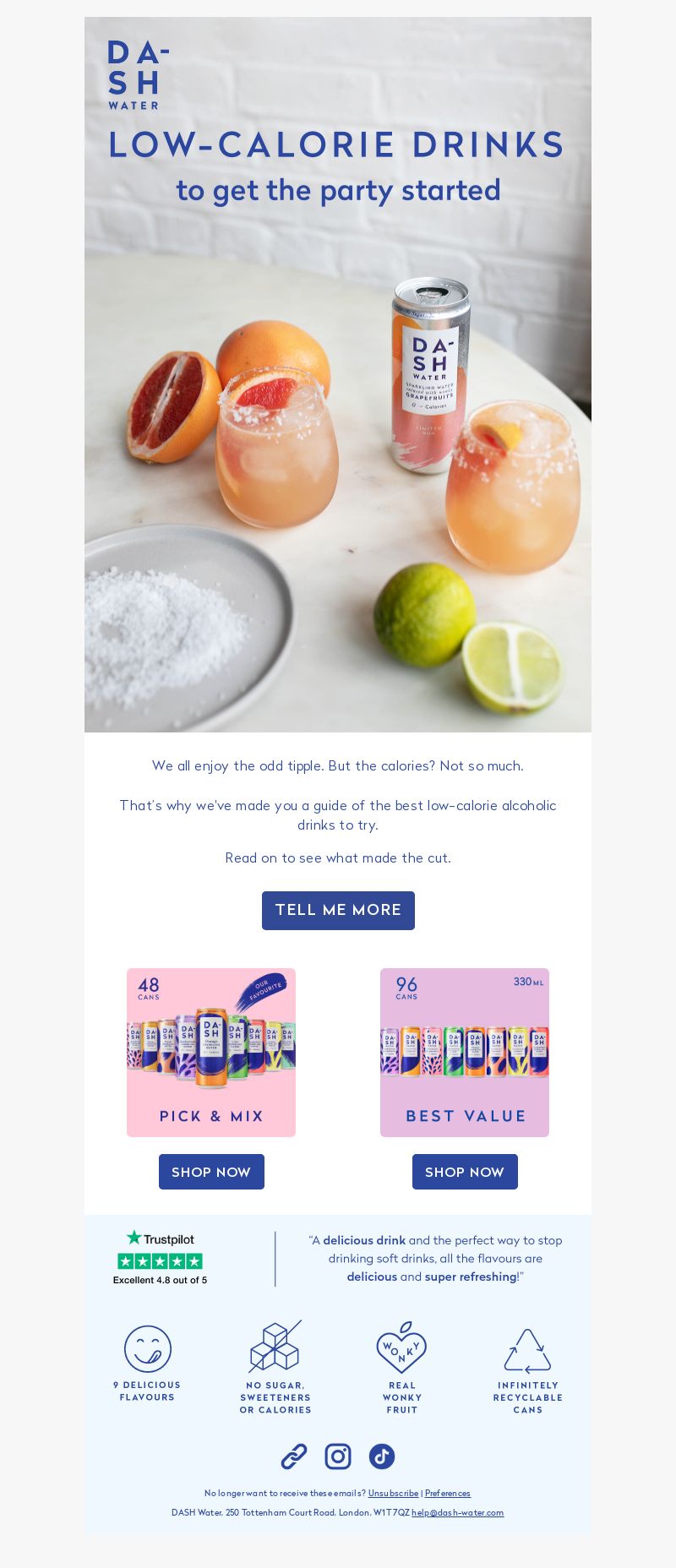Click the Trustpilot five-star rating

point(161,1261)
